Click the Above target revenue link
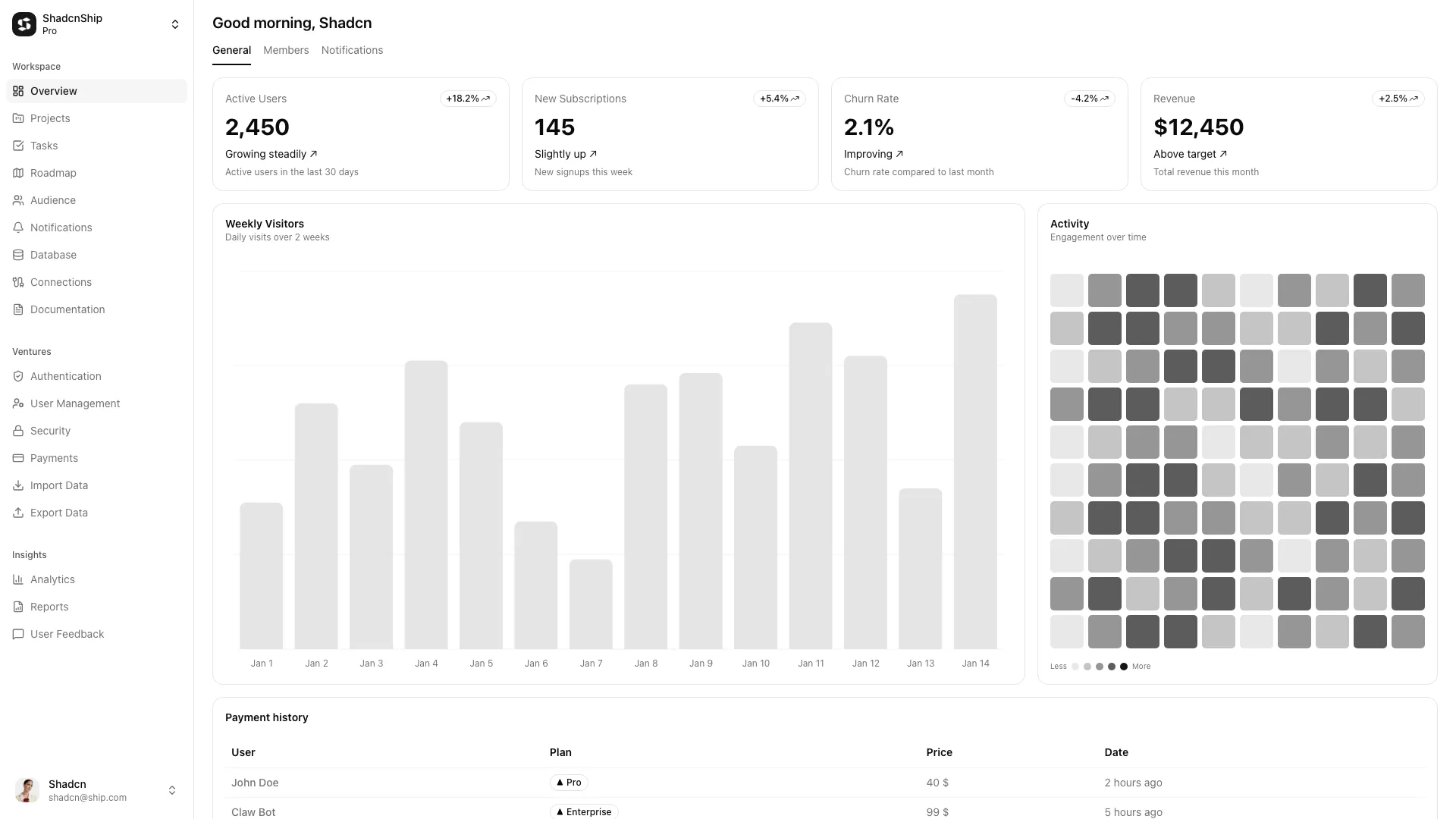The image size is (1456, 819). pos(1191,154)
